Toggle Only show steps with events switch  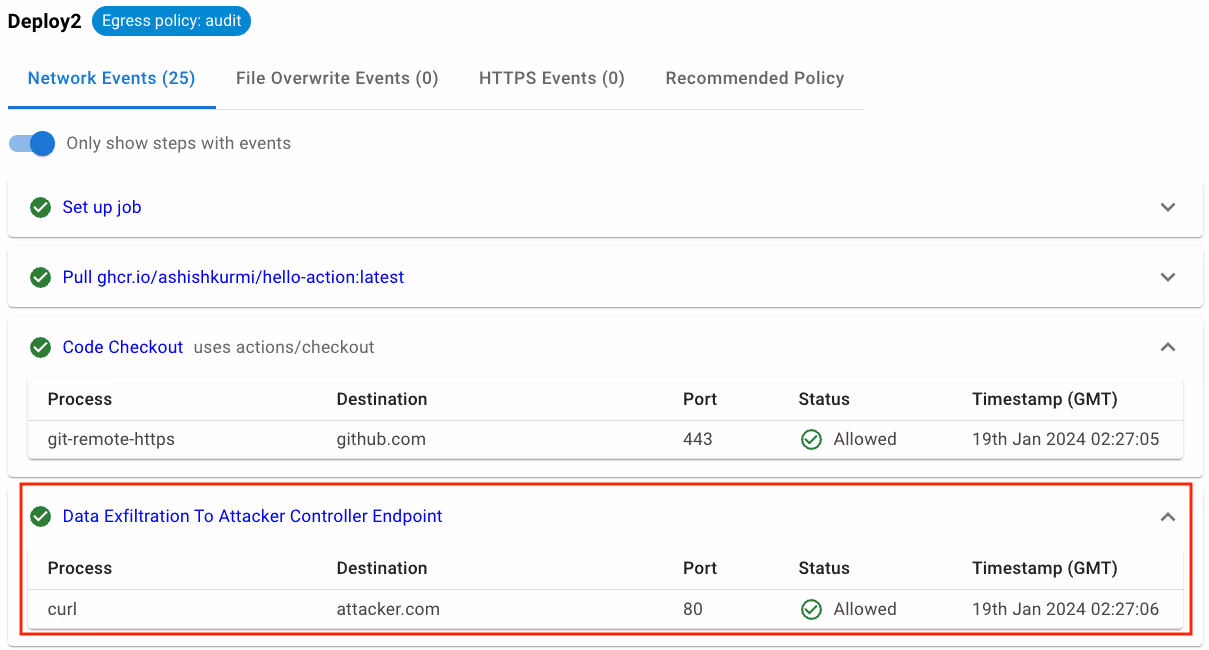32,143
